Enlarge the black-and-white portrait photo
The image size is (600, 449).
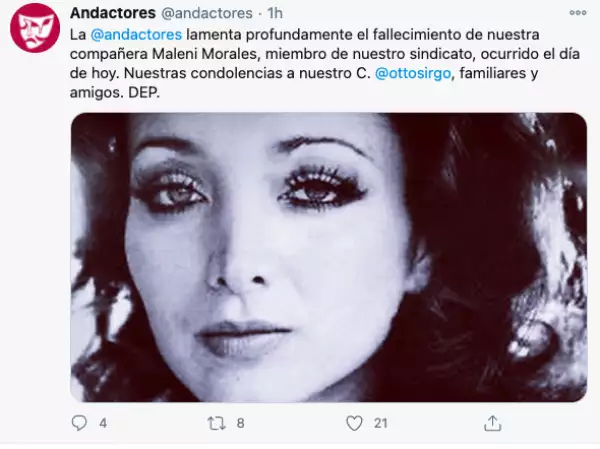pyautogui.click(x=329, y=257)
